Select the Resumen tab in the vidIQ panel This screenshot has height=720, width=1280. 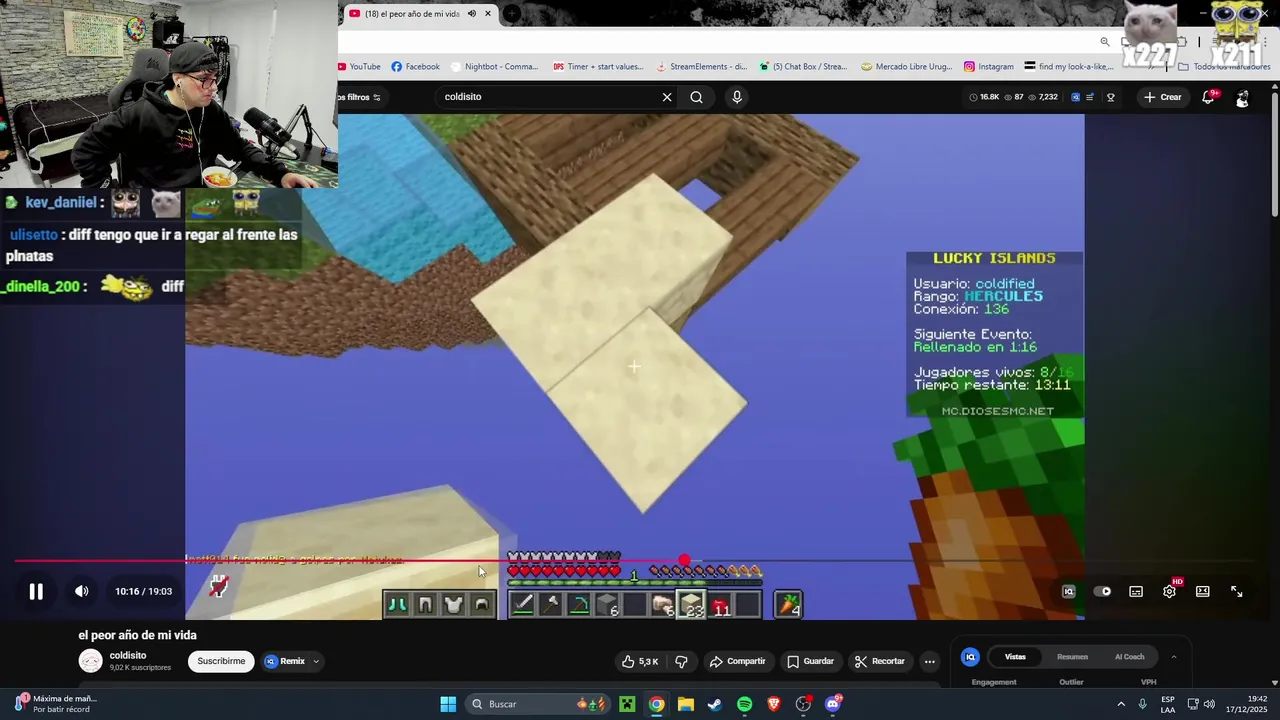pos(1072,657)
